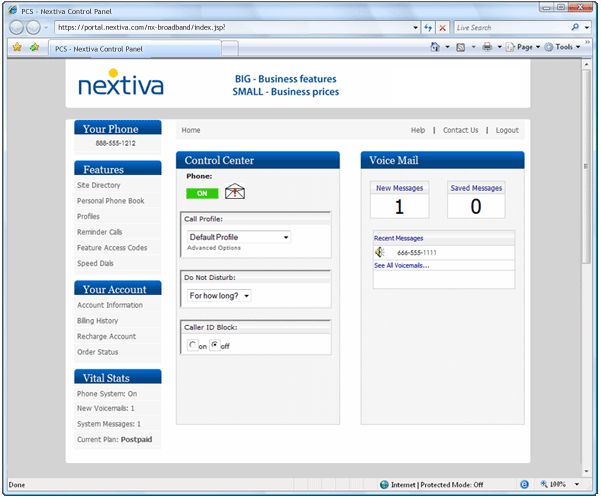Click the Home breadcrumb link
This screenshot has height=500, width=601.
click(x=190, y=130)
